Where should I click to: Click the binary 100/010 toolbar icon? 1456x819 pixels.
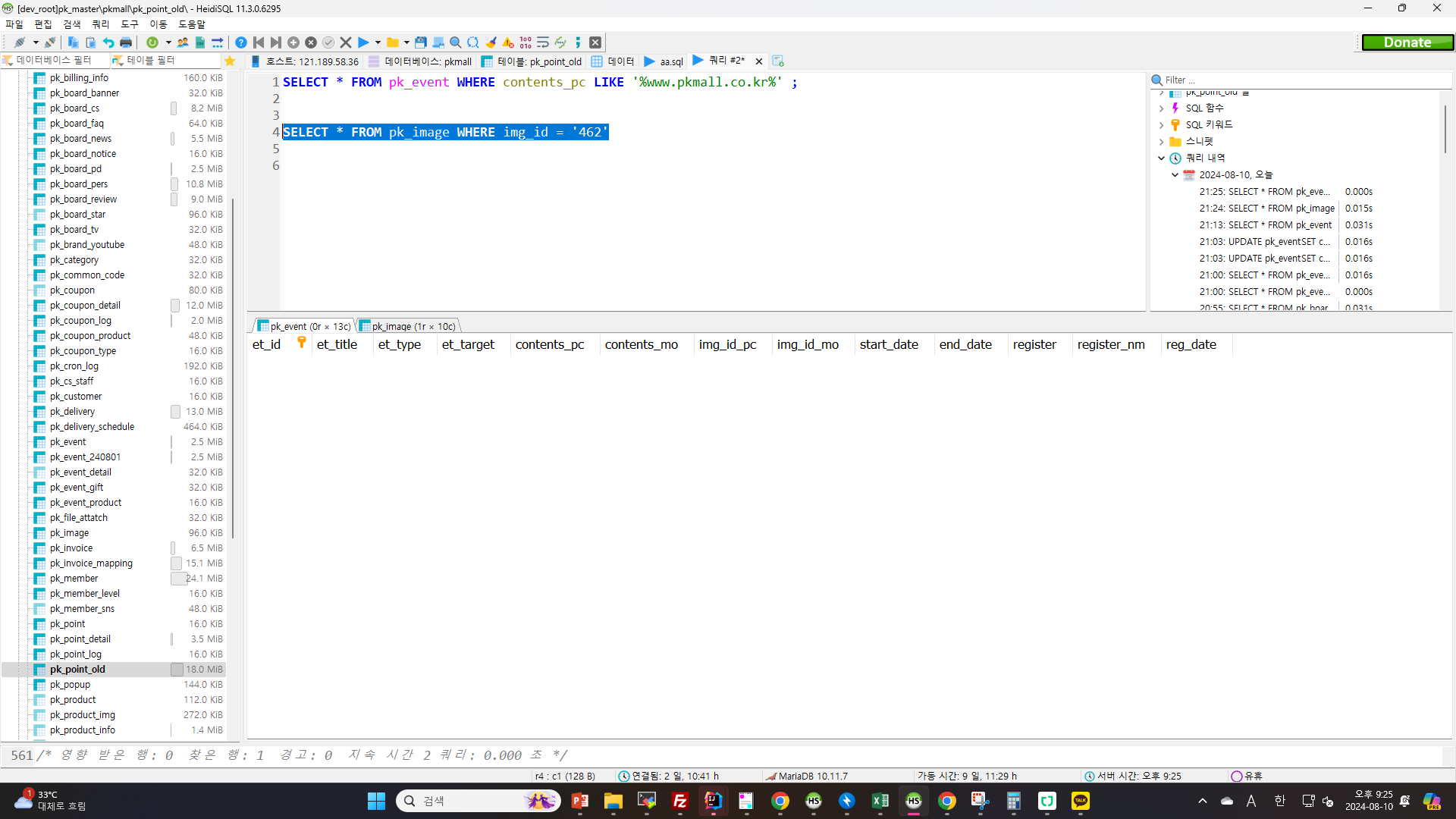526,42
